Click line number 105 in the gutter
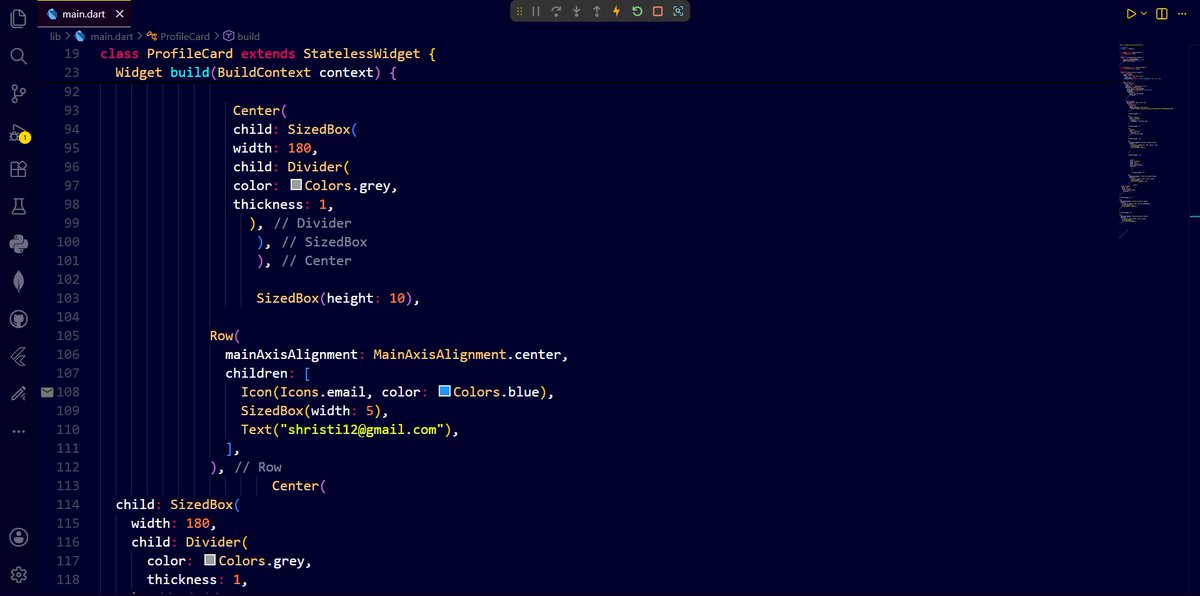Viewport: 1200px width, 596px height. click(67, 336)
